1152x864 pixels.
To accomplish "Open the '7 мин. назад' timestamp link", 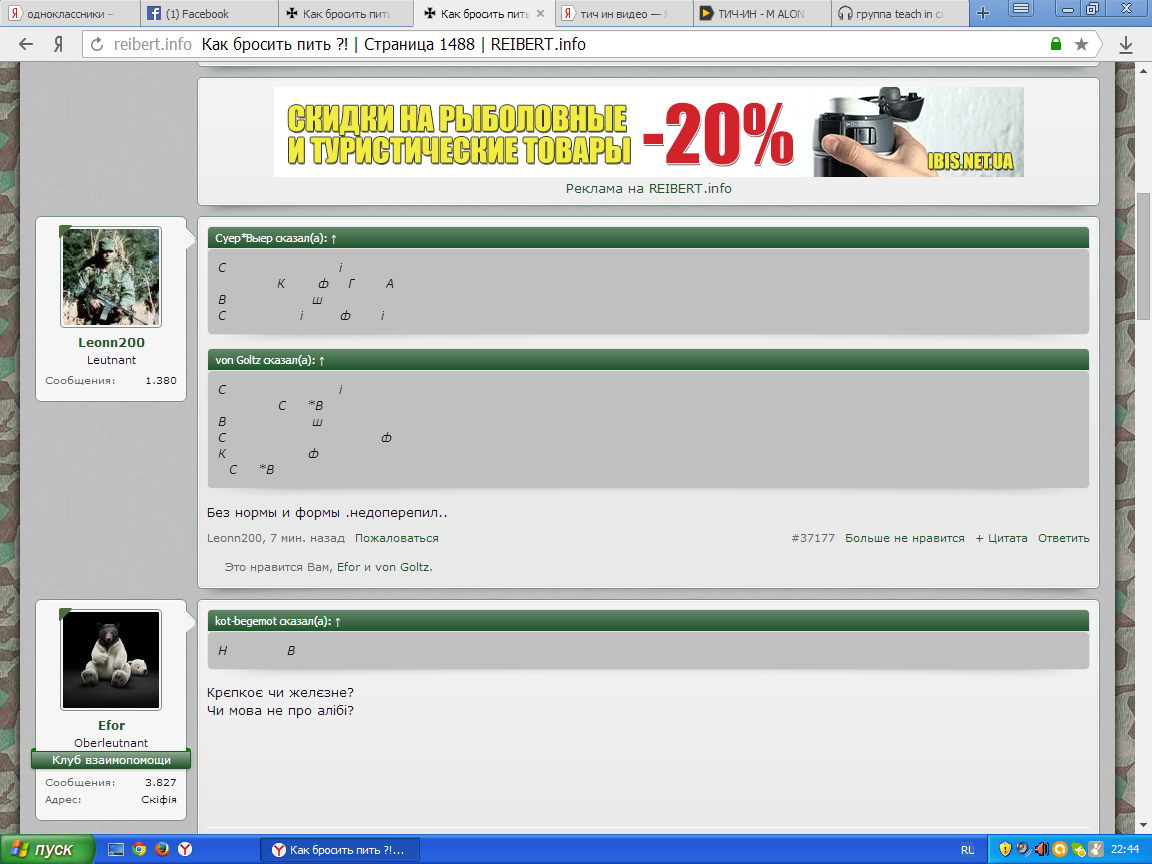I will pos(307,538).
